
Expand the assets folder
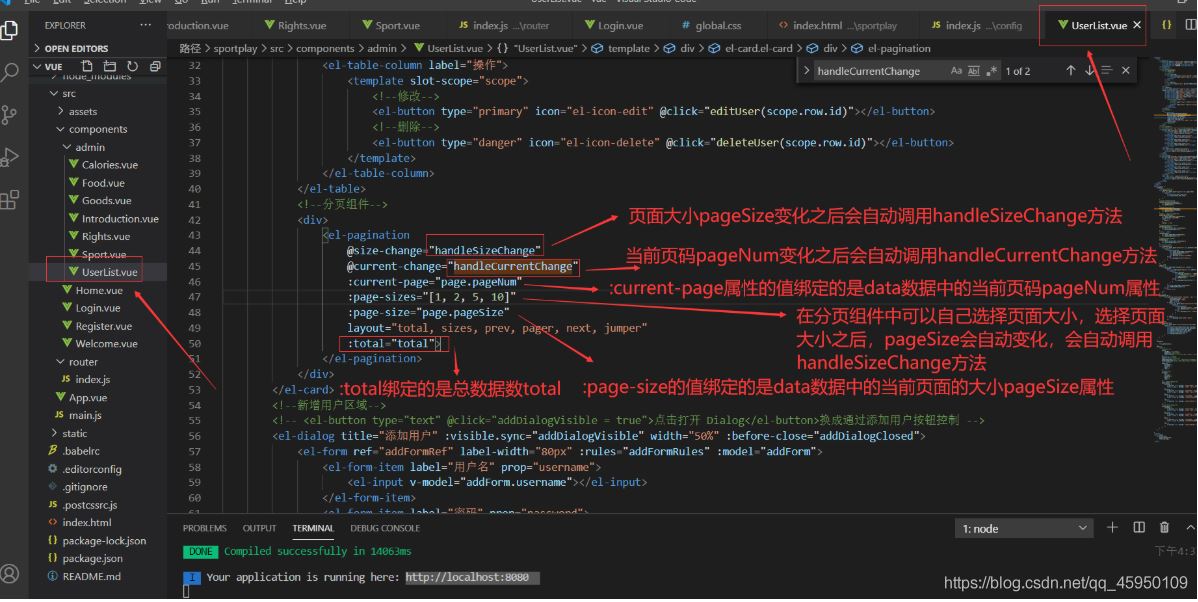[x=83, y=112]
